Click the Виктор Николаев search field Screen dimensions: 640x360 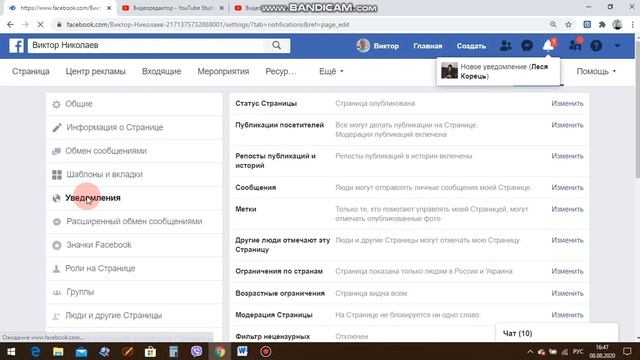pos(146,45)
